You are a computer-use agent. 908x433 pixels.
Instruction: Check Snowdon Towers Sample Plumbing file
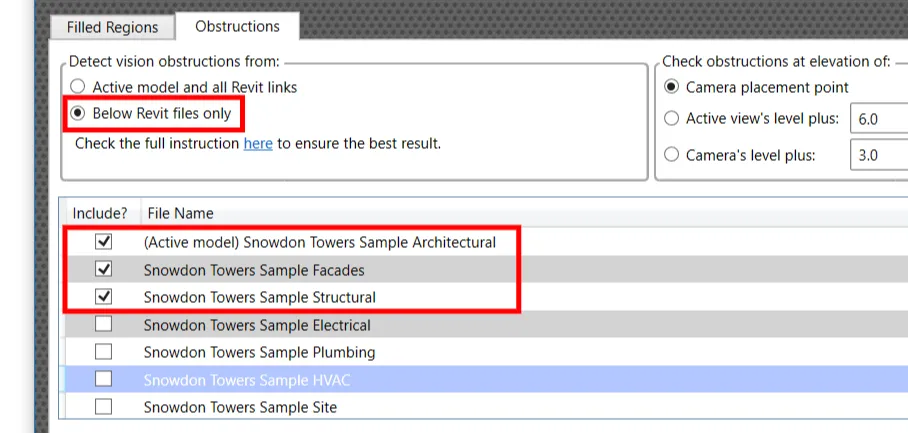pos(103,352)
